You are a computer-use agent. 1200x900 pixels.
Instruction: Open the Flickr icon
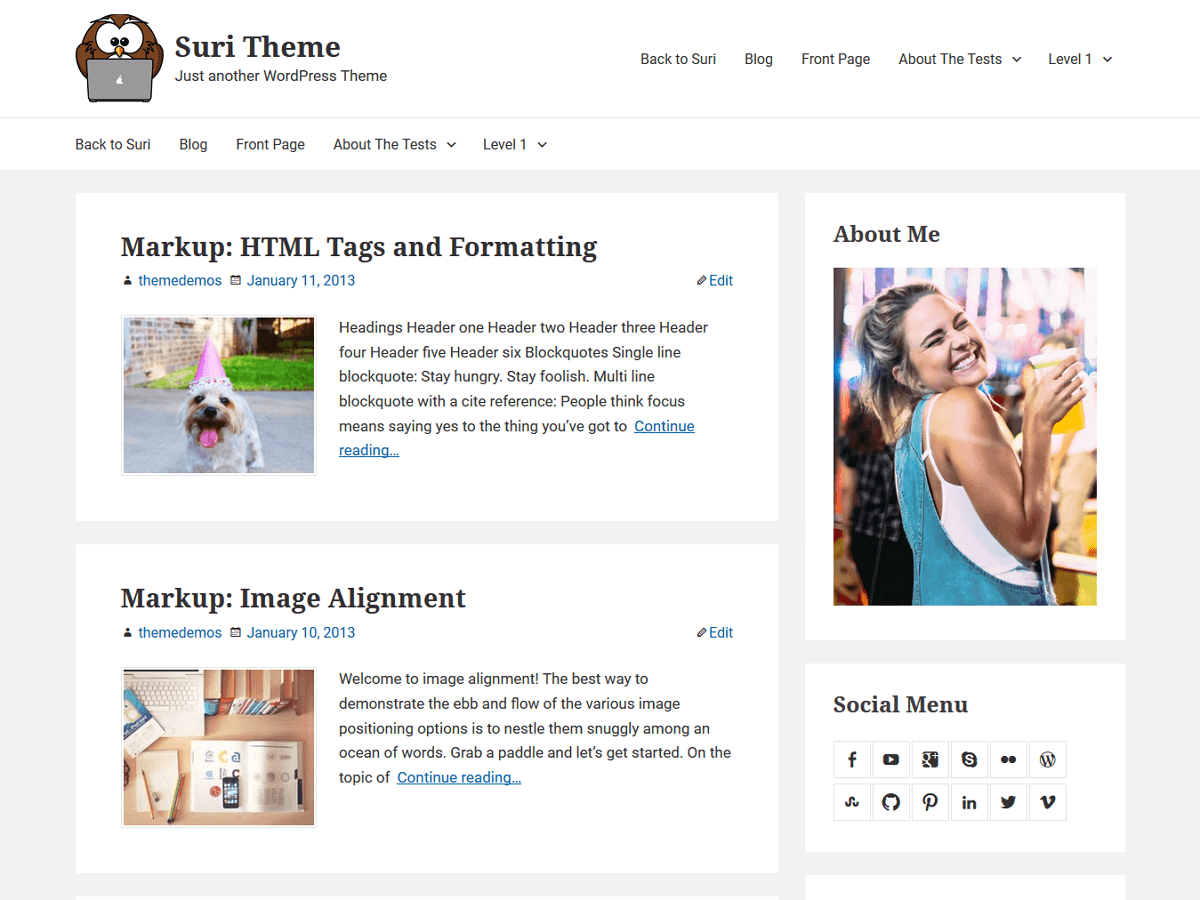click(x=1008, y=759)
